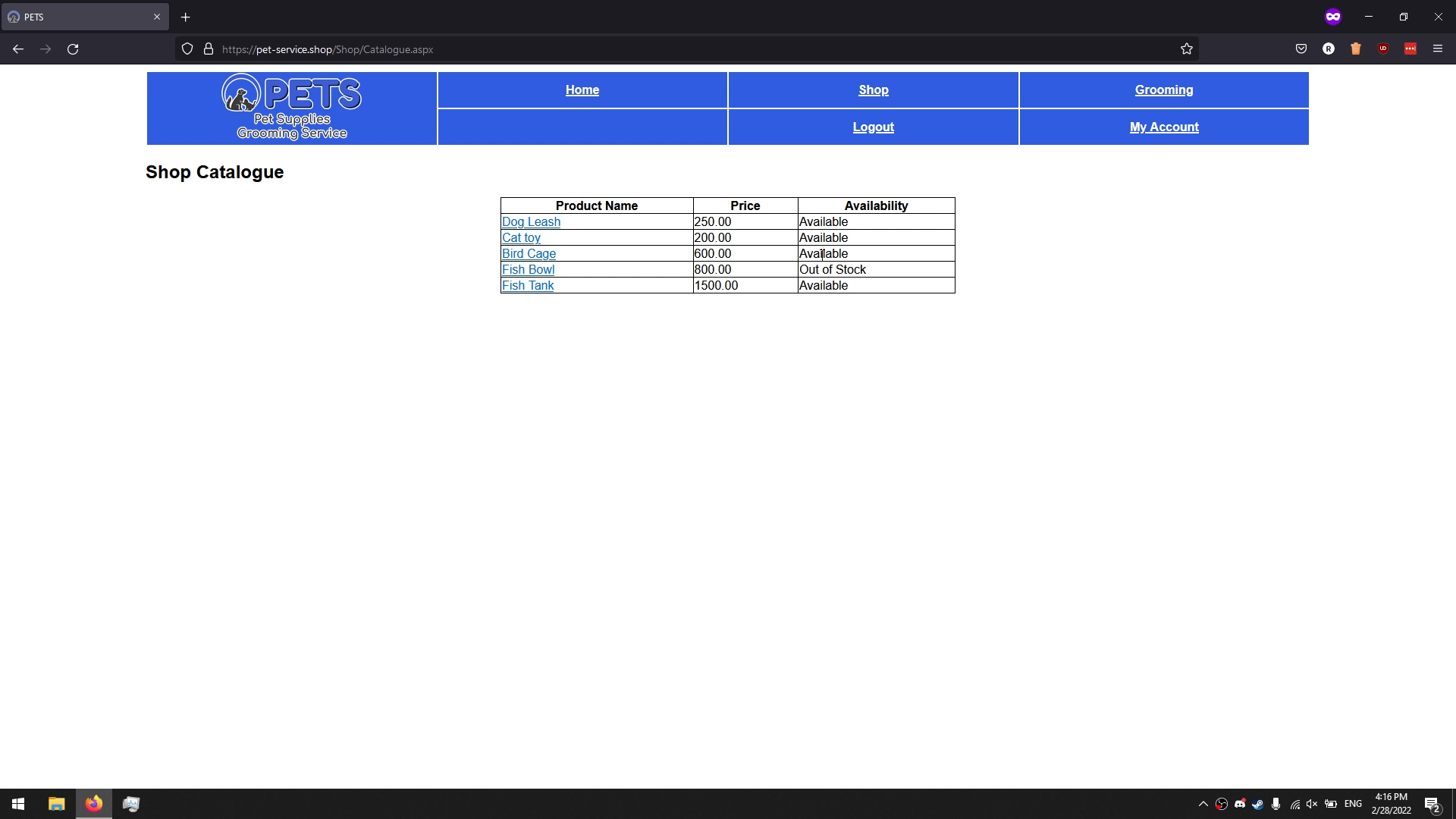Click the Save to Pocket icon

[1301, 49]
